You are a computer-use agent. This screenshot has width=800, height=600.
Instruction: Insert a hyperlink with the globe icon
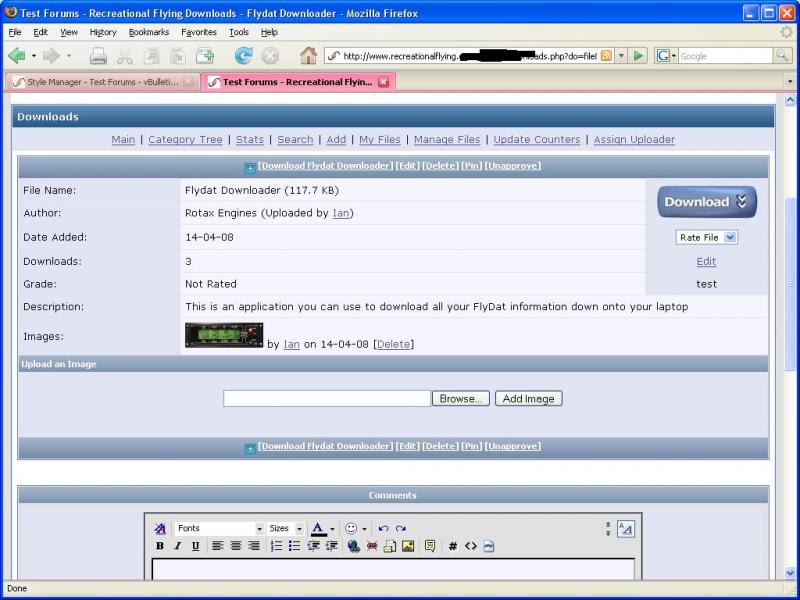point(354,546)
